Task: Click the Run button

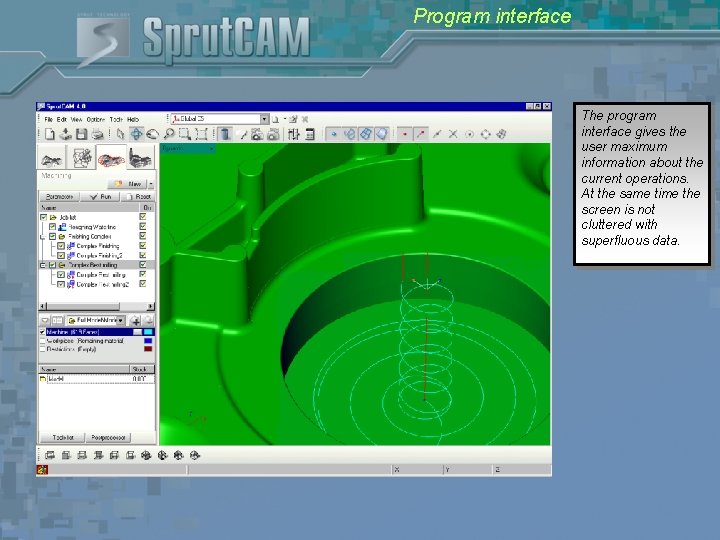Action: pyautogui.click(x=100, y=197)
